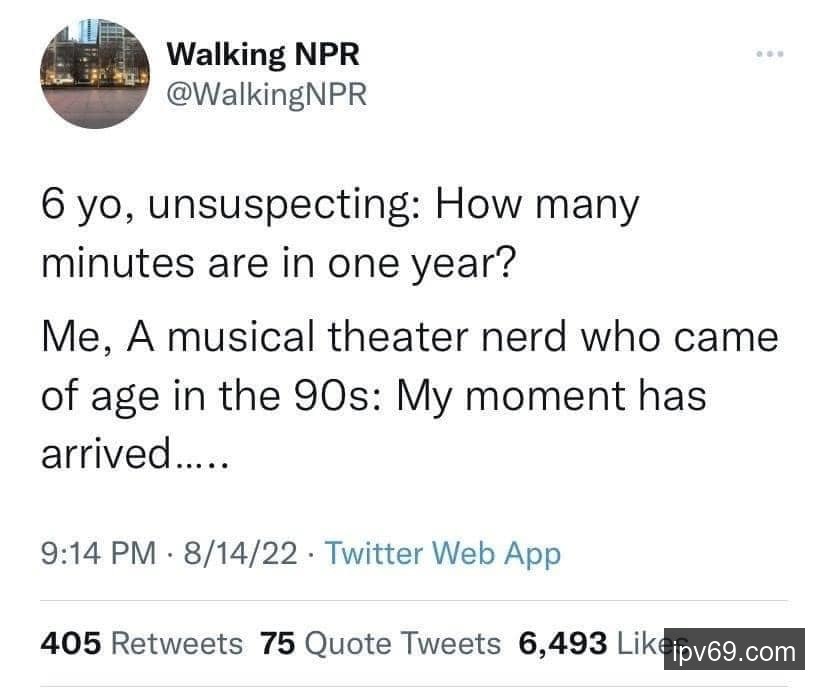Click the Walking NPR profile avatar

(x=95, y=73)
